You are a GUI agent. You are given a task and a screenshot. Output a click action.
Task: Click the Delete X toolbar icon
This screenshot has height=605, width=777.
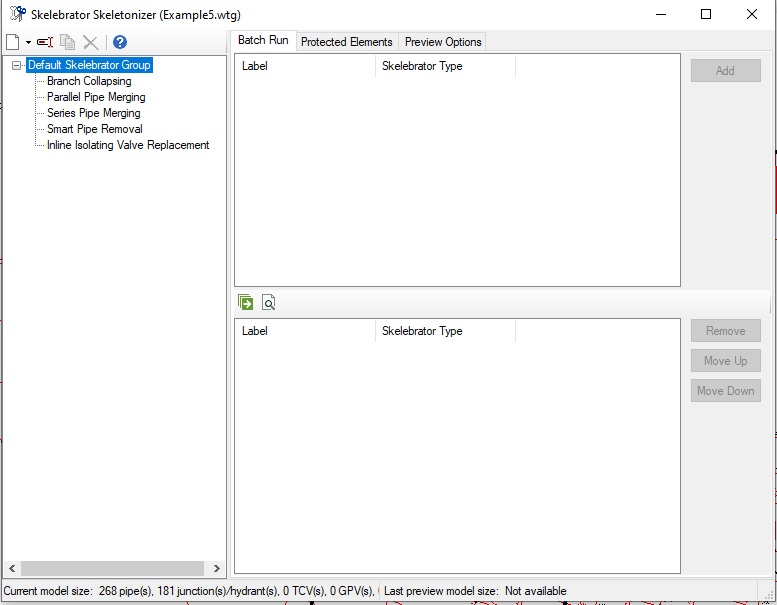[91, 43]
